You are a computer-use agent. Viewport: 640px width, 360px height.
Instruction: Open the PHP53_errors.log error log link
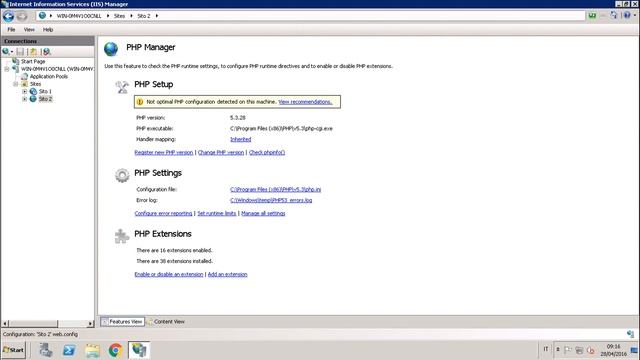point(271,200)
